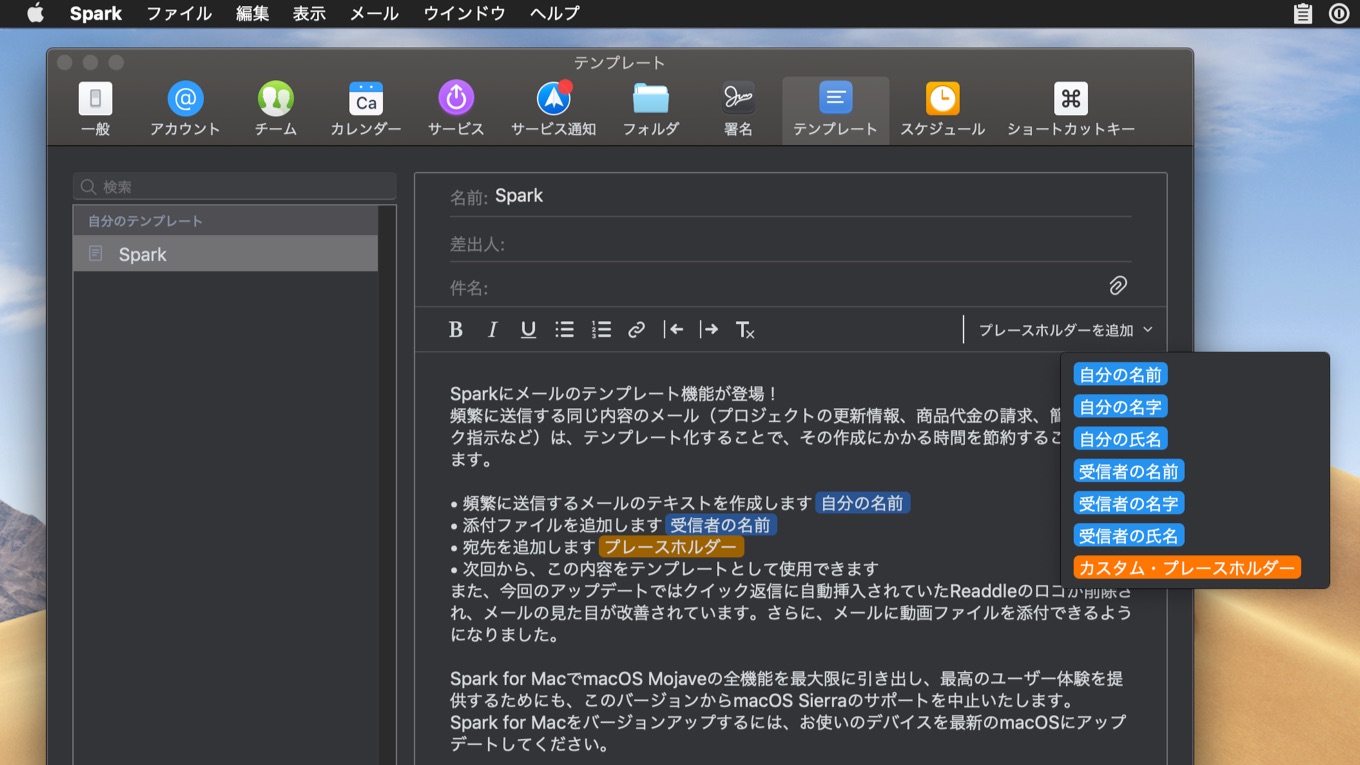Select the Spark template in list
This screenshot has width=1360, height=765.
click(x=225, y=254)
